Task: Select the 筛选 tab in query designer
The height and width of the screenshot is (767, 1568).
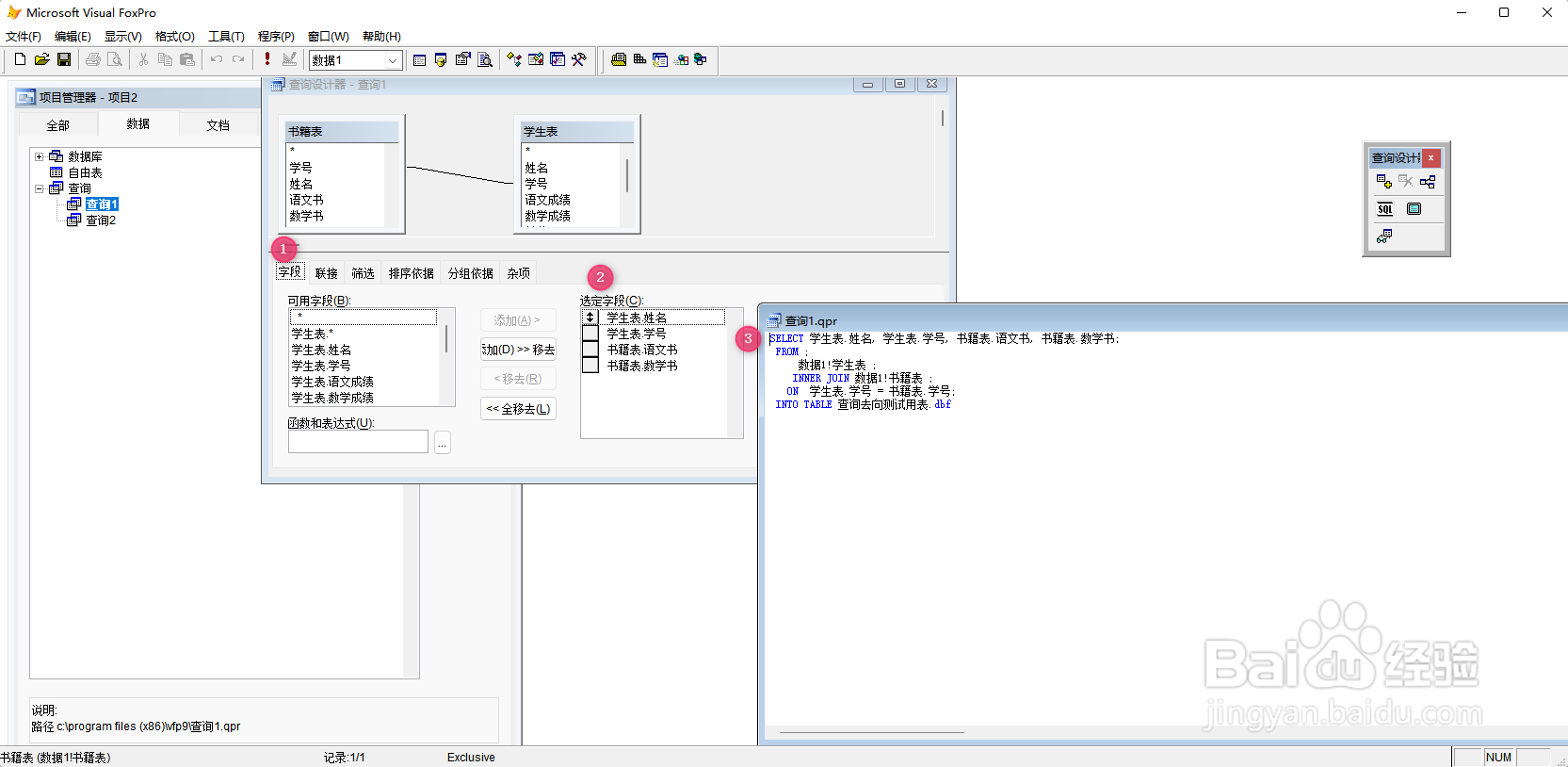Action: (x=363, y=273)
